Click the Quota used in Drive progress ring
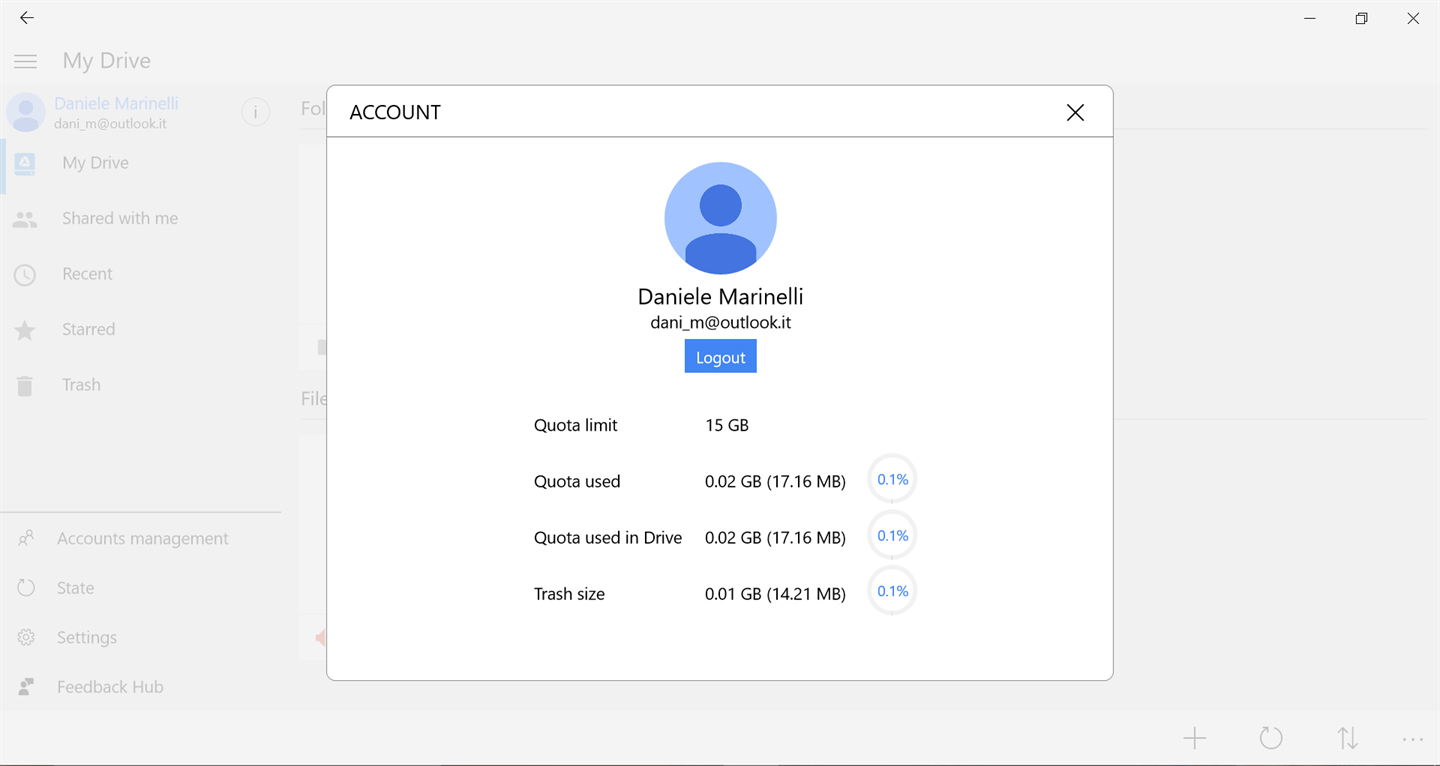 click(x=892, y=536)
